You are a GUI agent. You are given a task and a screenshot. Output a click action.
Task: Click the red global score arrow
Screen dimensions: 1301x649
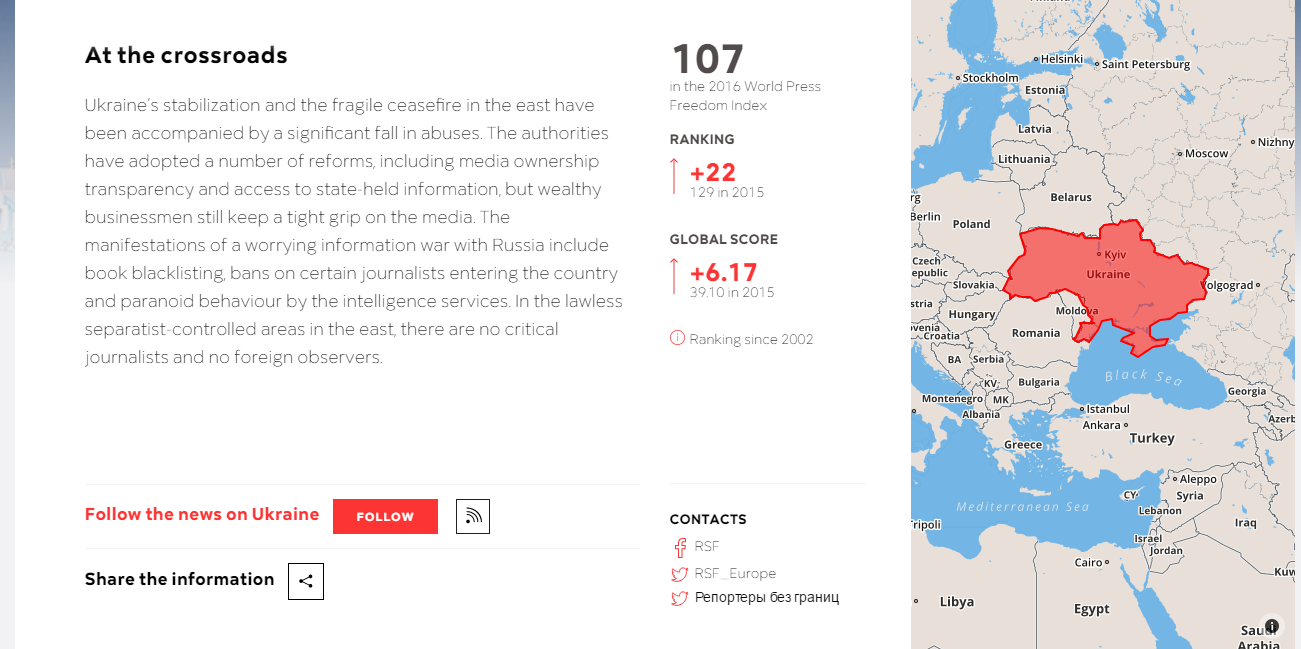point(674,277)
